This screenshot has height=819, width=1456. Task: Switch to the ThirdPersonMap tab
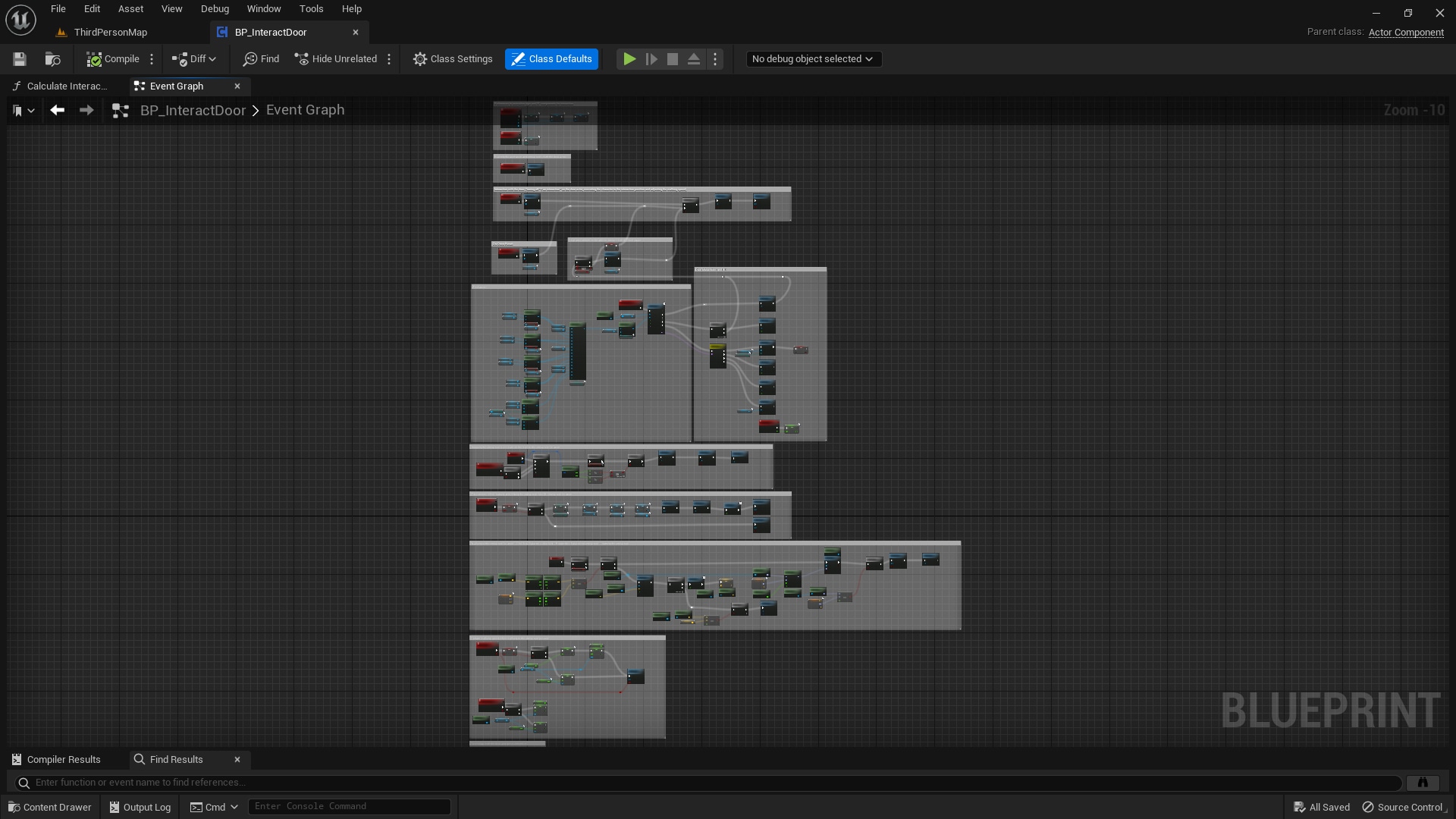pyautogui.click(x=111, y=32)
